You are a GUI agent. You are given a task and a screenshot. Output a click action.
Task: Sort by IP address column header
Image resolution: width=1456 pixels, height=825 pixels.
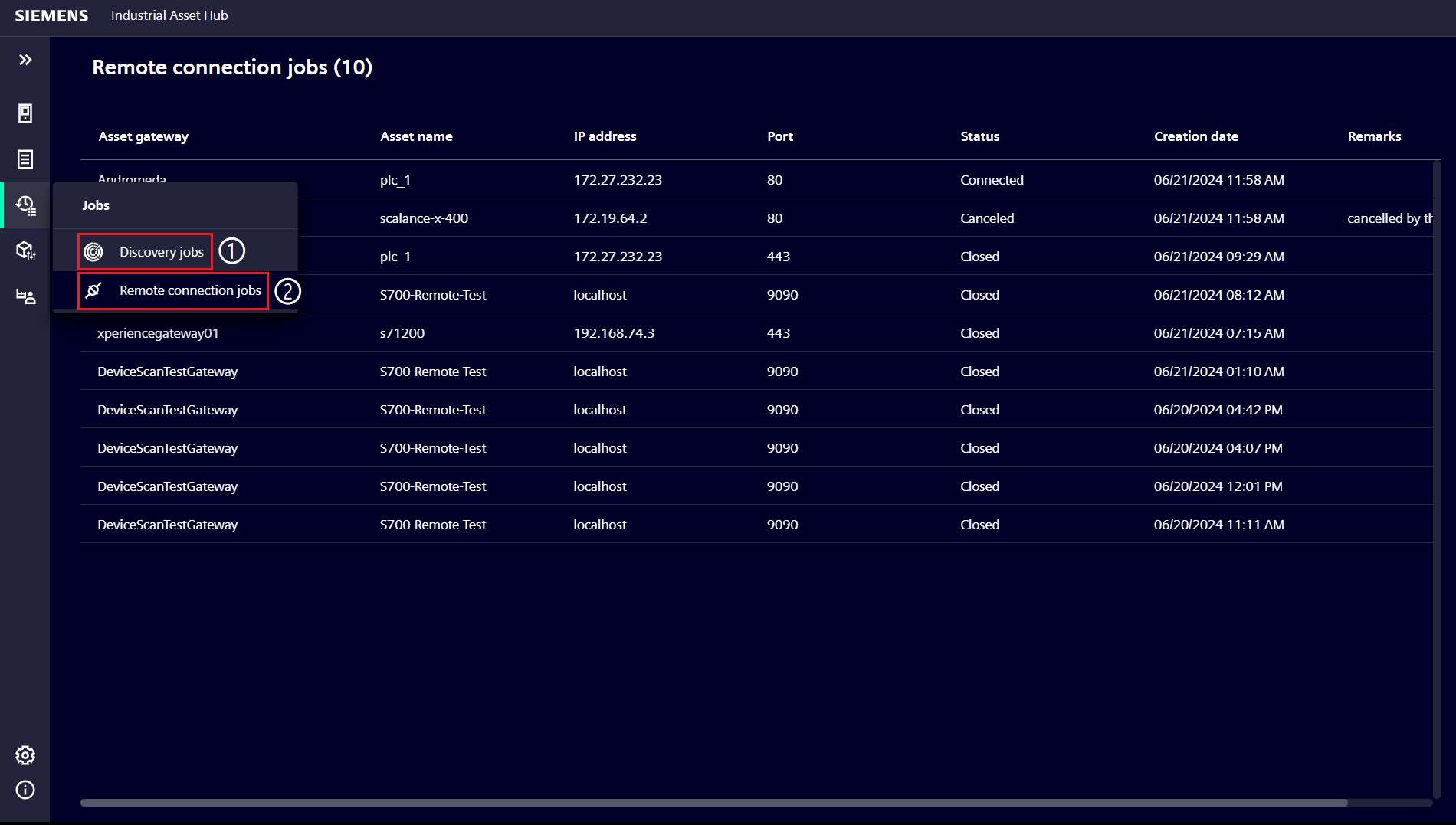coord(605,136)
